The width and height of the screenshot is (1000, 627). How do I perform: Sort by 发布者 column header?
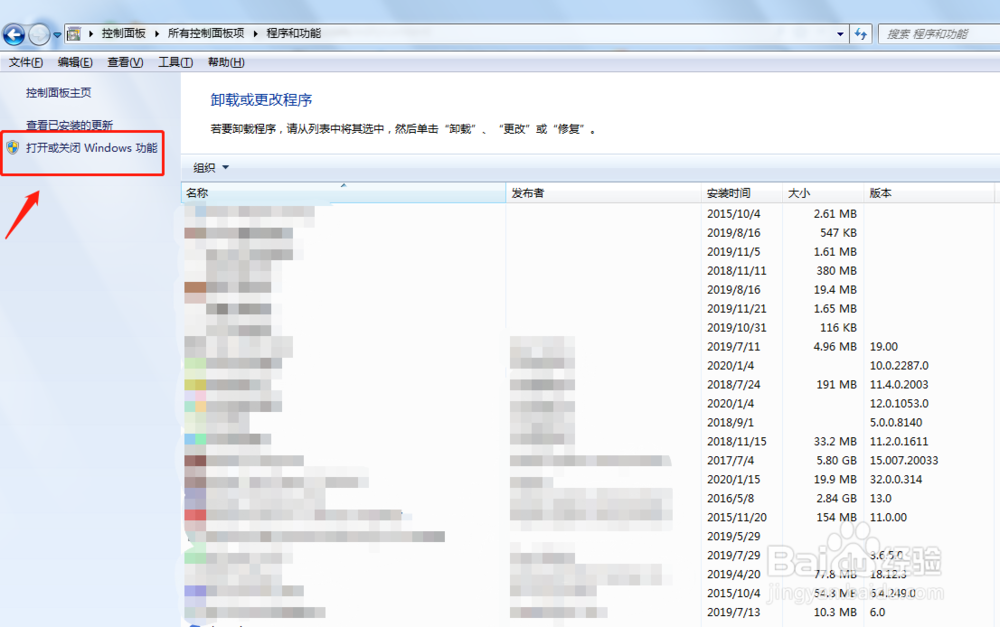(603, 193)
